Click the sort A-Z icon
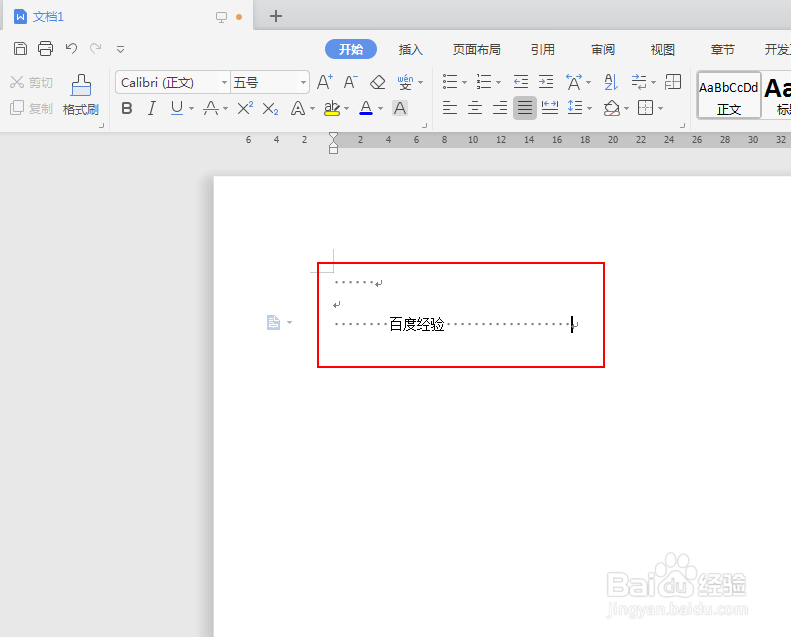The height and width of the screenshot is (637, 791). 610,82
